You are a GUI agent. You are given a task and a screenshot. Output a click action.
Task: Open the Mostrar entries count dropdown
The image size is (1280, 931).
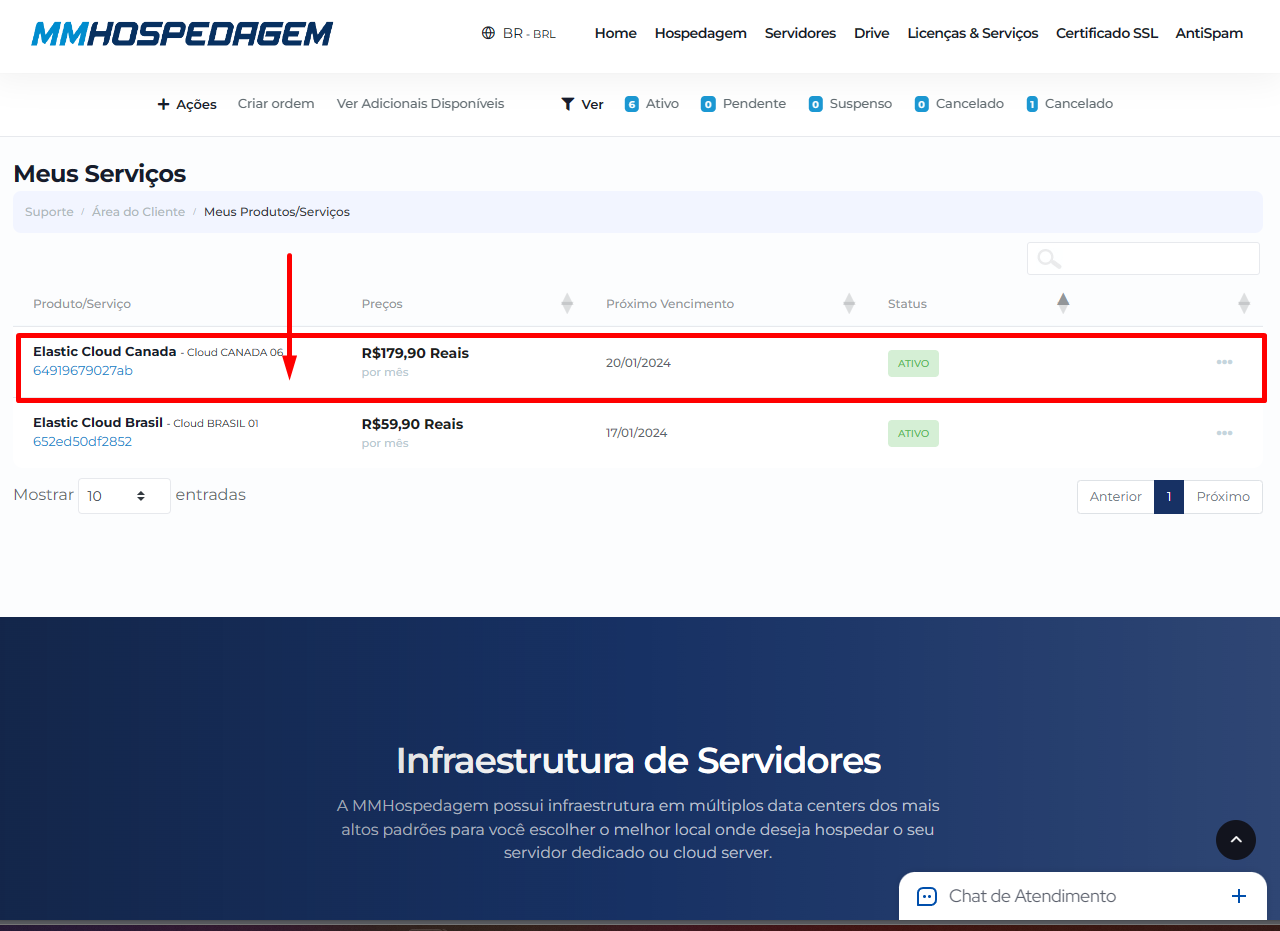[124, 496]
